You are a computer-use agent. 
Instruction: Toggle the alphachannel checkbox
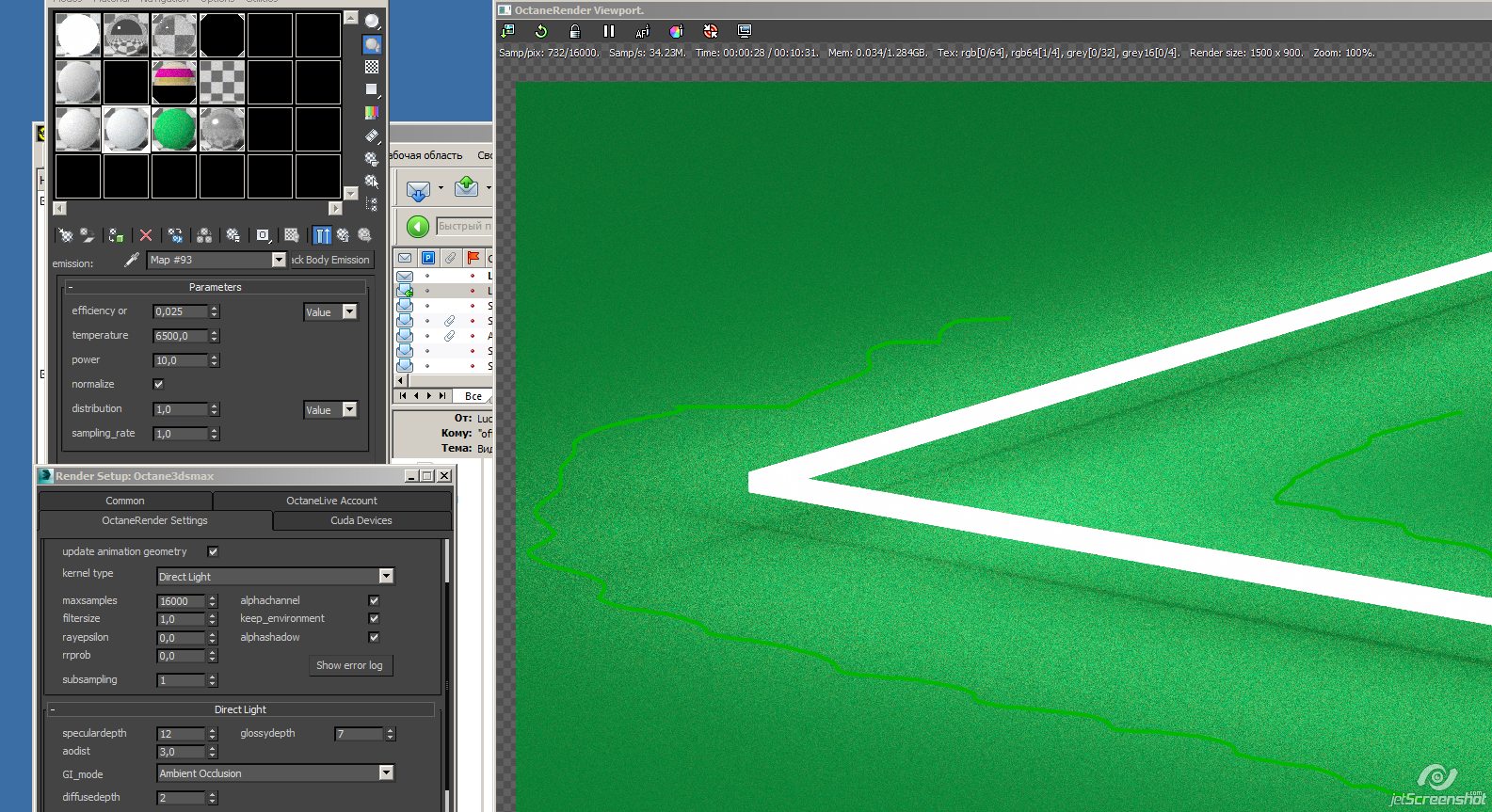pos(374,600)
